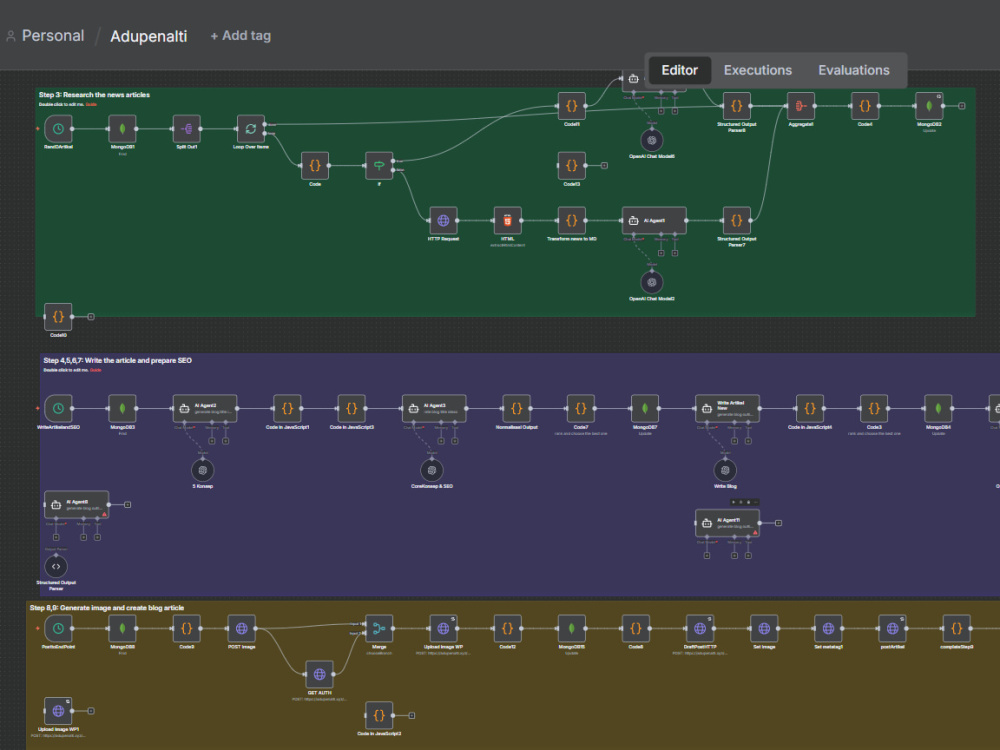The width and height of the screenshot is (1000, 750).
Task: Select the Code7 node
Action: coord(580,409)
